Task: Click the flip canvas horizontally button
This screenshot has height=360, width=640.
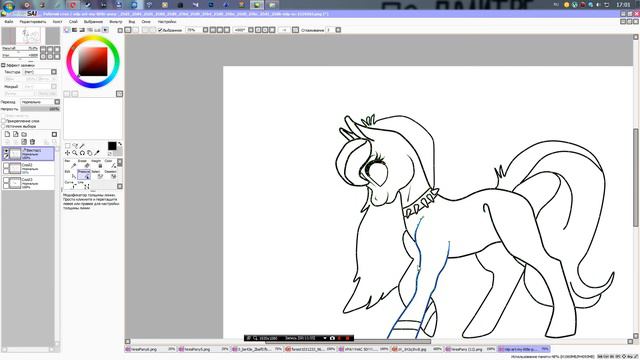Action: point(295,30)
